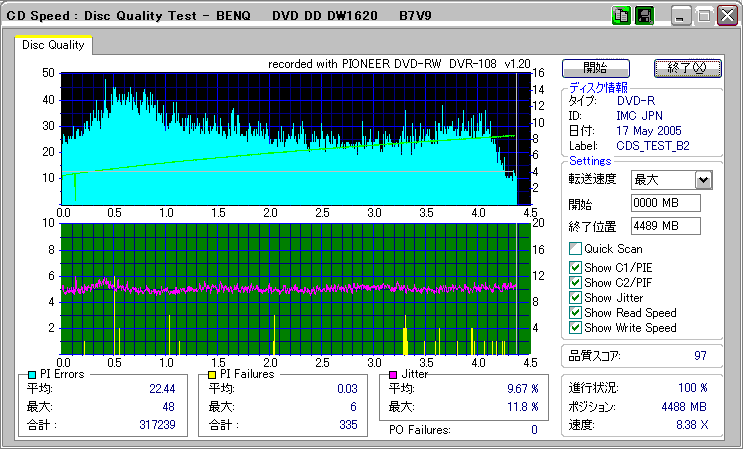Click the 終了位置 end position field
Screen dimensions: 743x449
[665, 226]
